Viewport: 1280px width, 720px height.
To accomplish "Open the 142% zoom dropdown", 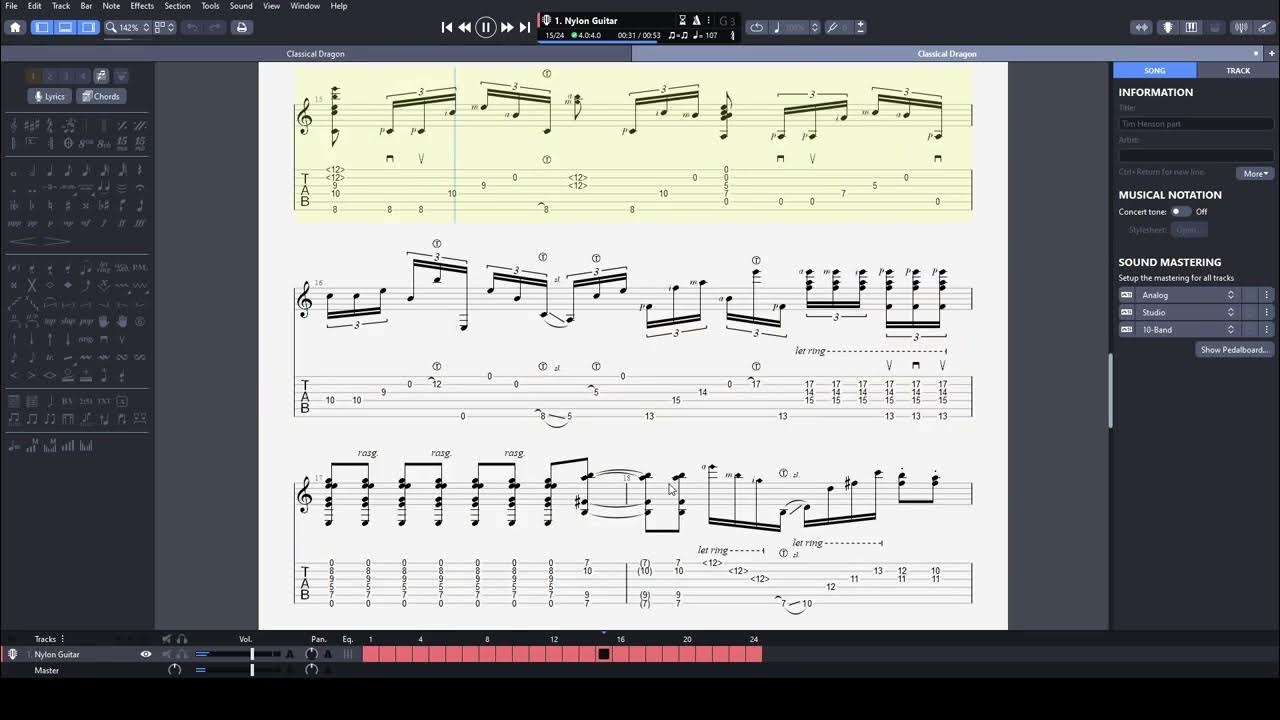I will (128, 27).
